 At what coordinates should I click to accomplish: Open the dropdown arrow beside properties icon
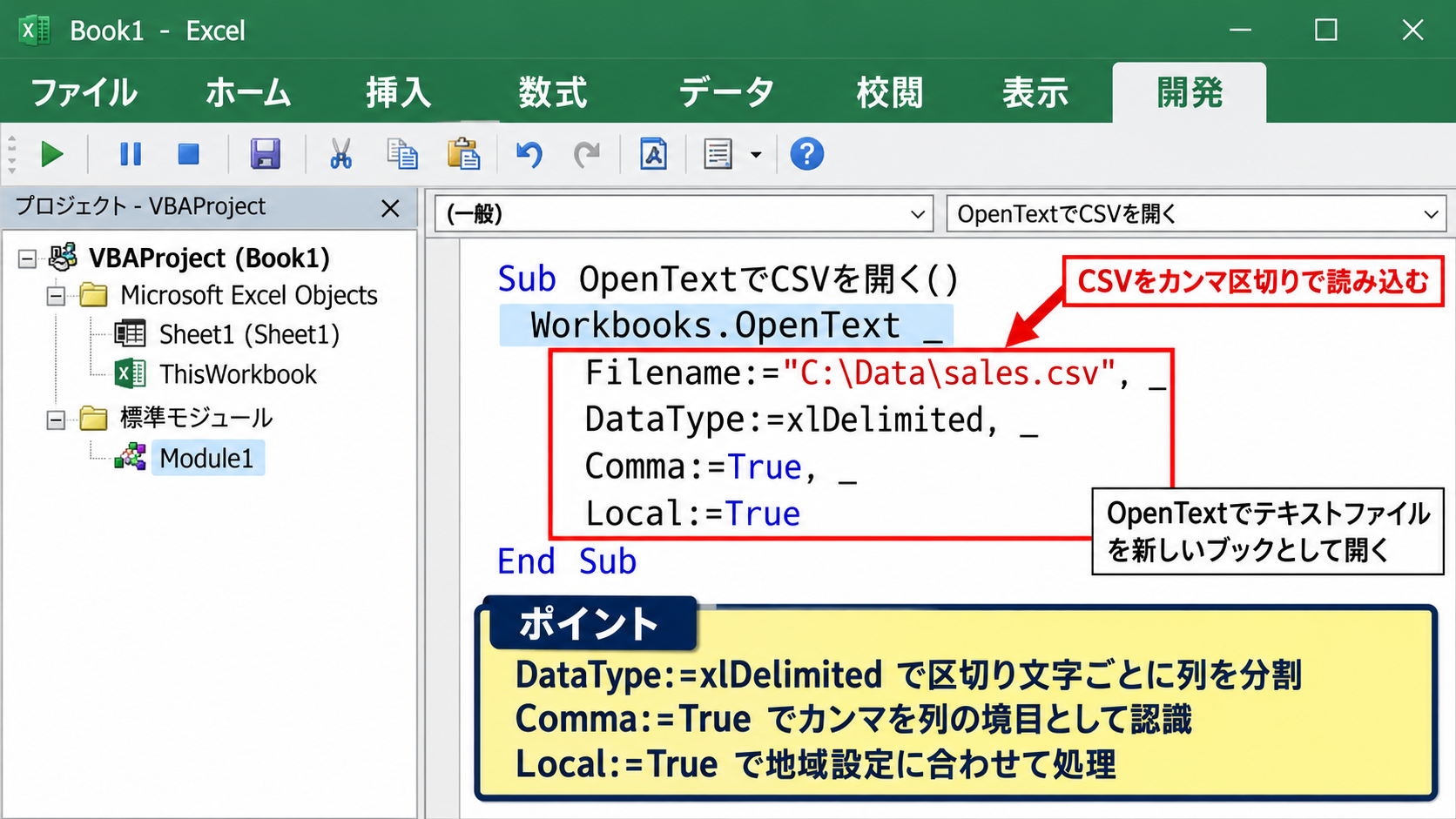756,155
